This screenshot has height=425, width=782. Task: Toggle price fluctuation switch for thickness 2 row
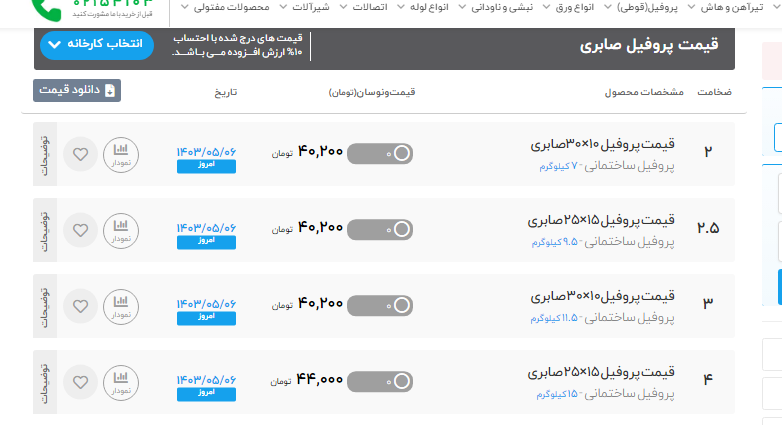(x=379, y=153)
